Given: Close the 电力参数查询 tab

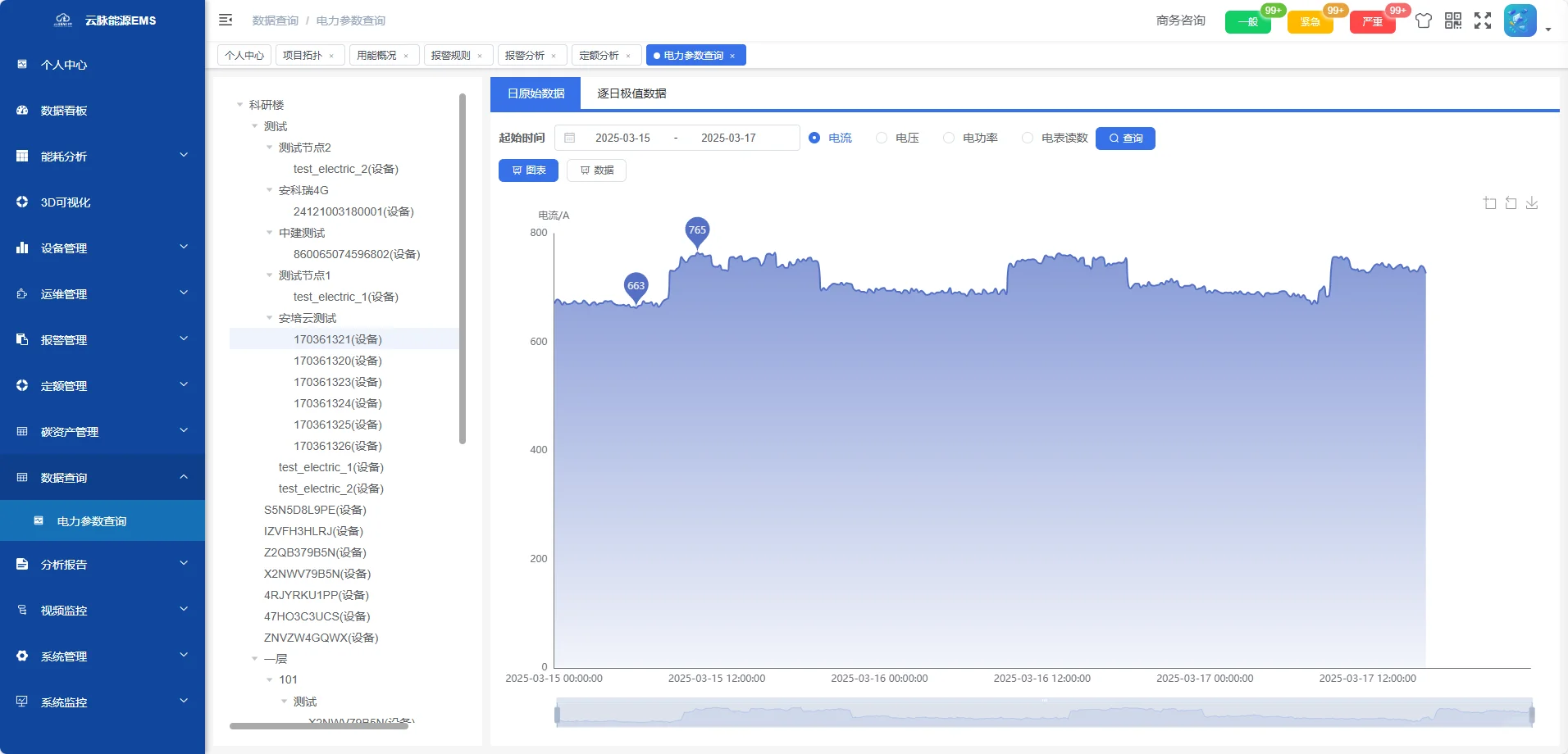Looking at the screenshot, I should coord(732,56).
